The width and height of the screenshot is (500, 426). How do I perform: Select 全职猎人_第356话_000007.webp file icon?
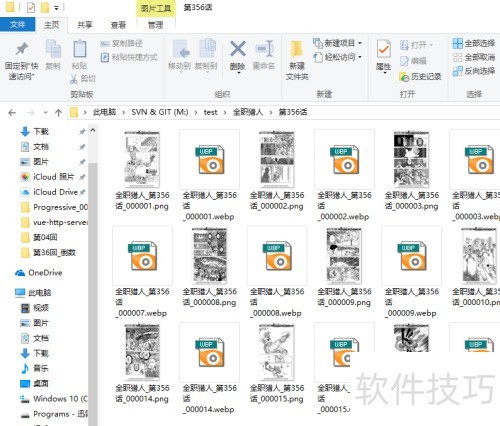(142, 256)
